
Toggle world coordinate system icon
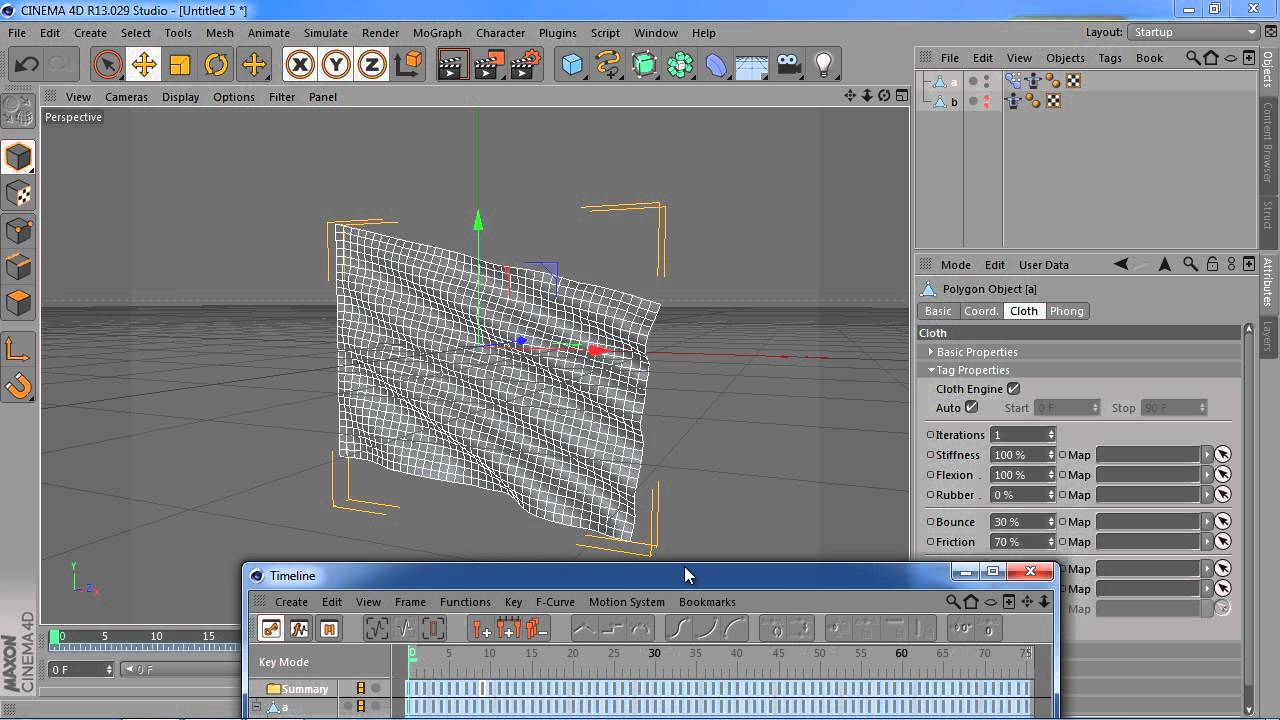point(408,65)
